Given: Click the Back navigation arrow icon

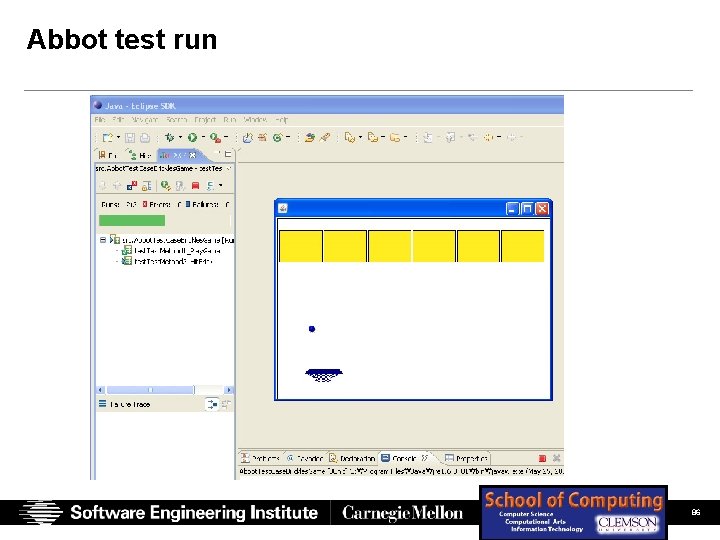Looking at the screenshot, I should 488,137.
